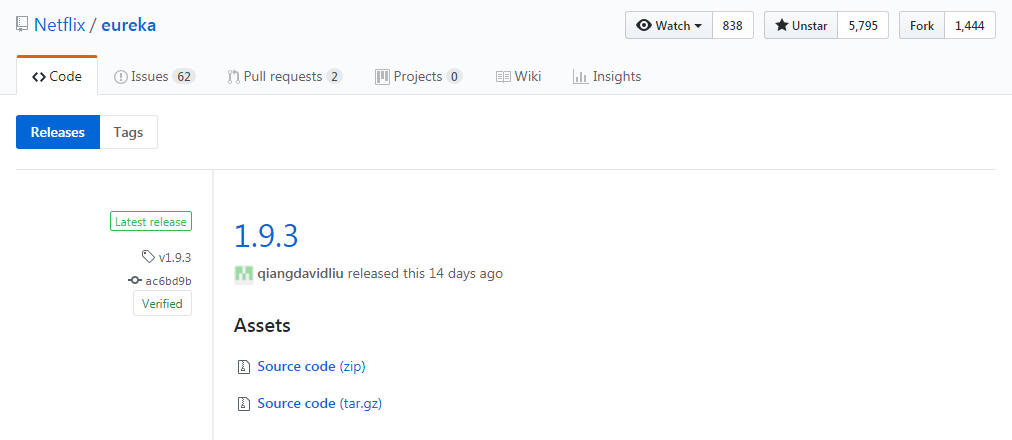Select the Tags view button

(128, 132)
